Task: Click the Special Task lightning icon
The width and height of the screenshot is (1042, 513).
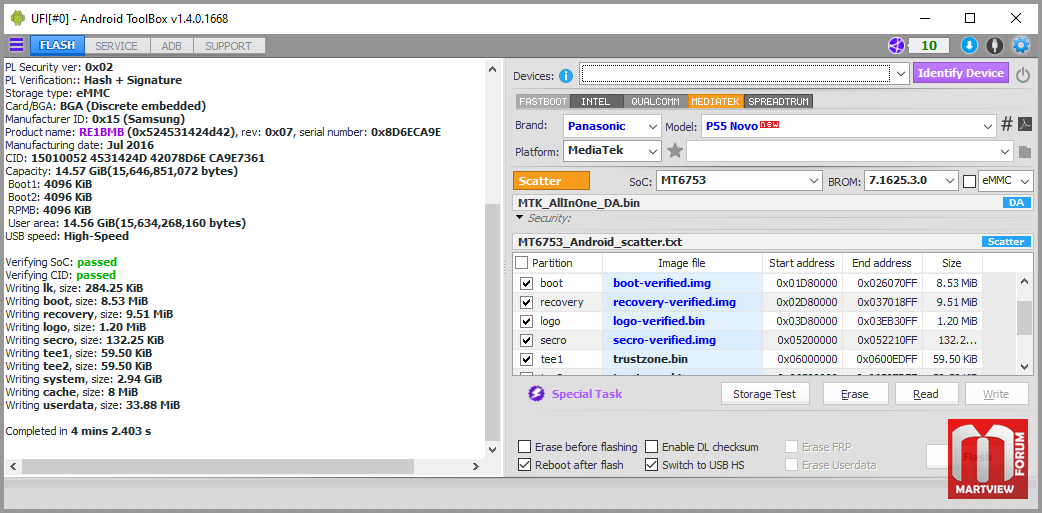Action: (536, 394)
